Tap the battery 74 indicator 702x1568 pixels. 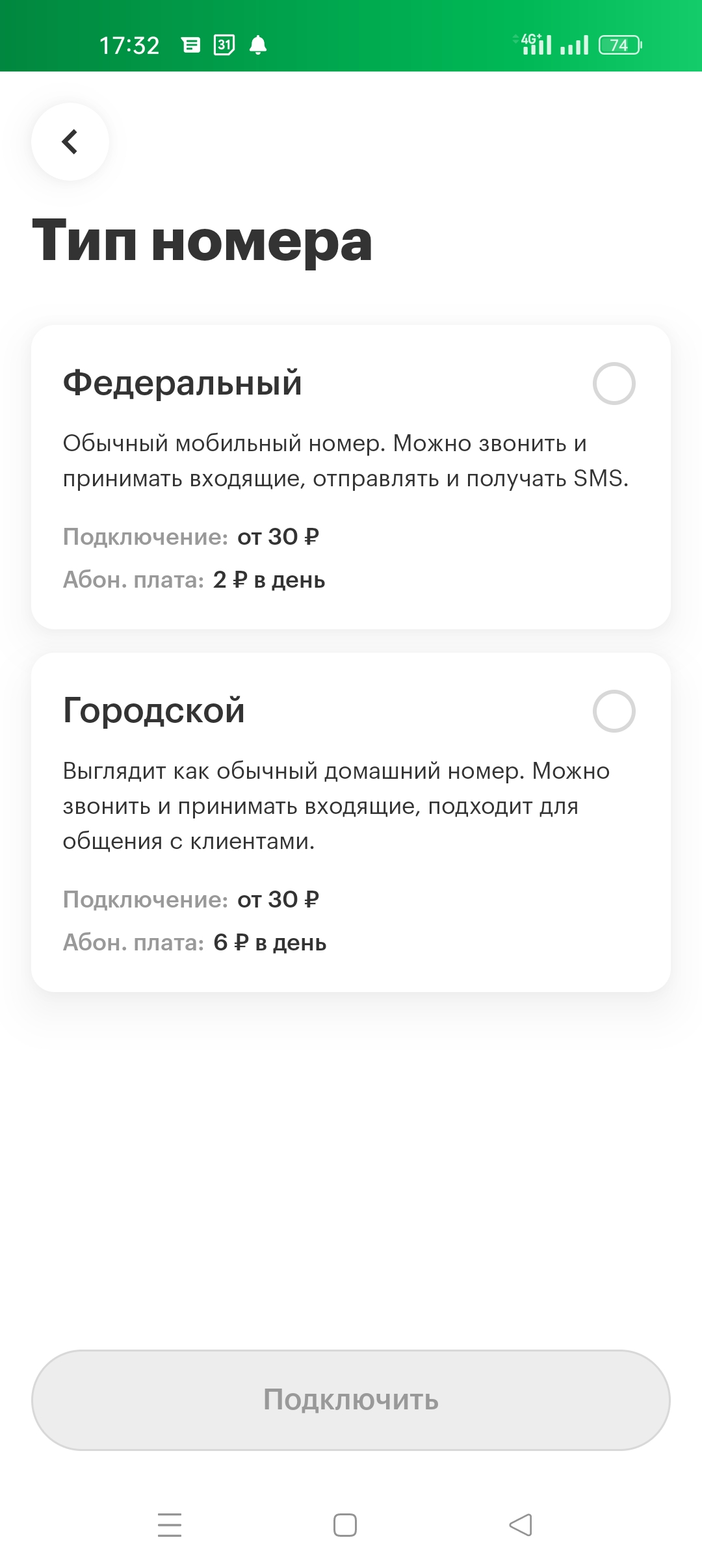click(x=620, y=45)
